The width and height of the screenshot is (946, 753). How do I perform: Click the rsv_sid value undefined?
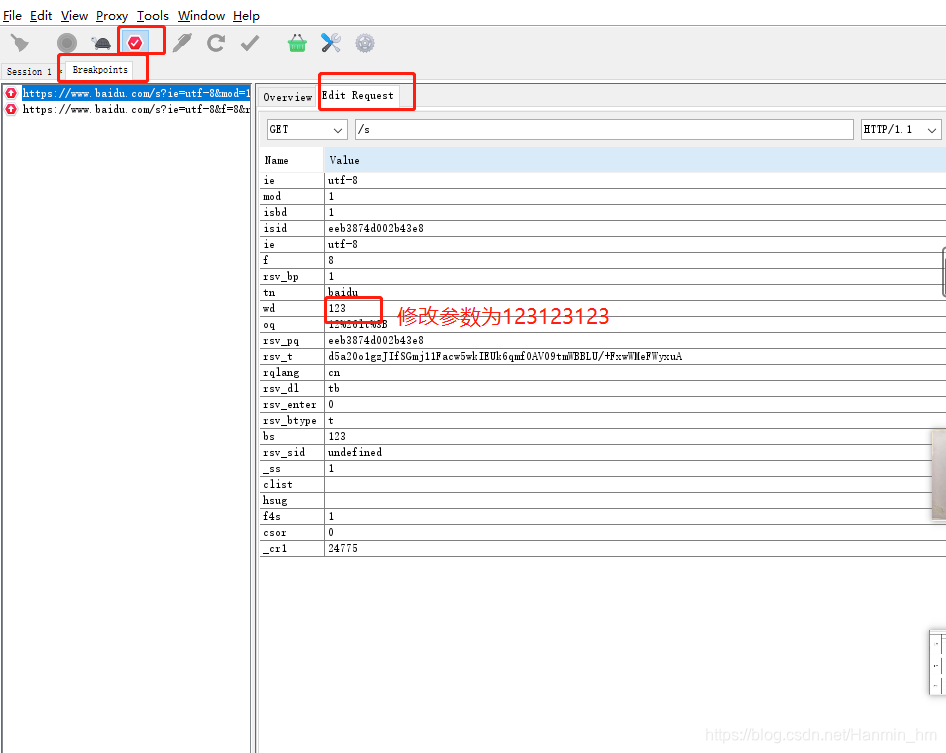pyautogui.click(x=635, y=453)
